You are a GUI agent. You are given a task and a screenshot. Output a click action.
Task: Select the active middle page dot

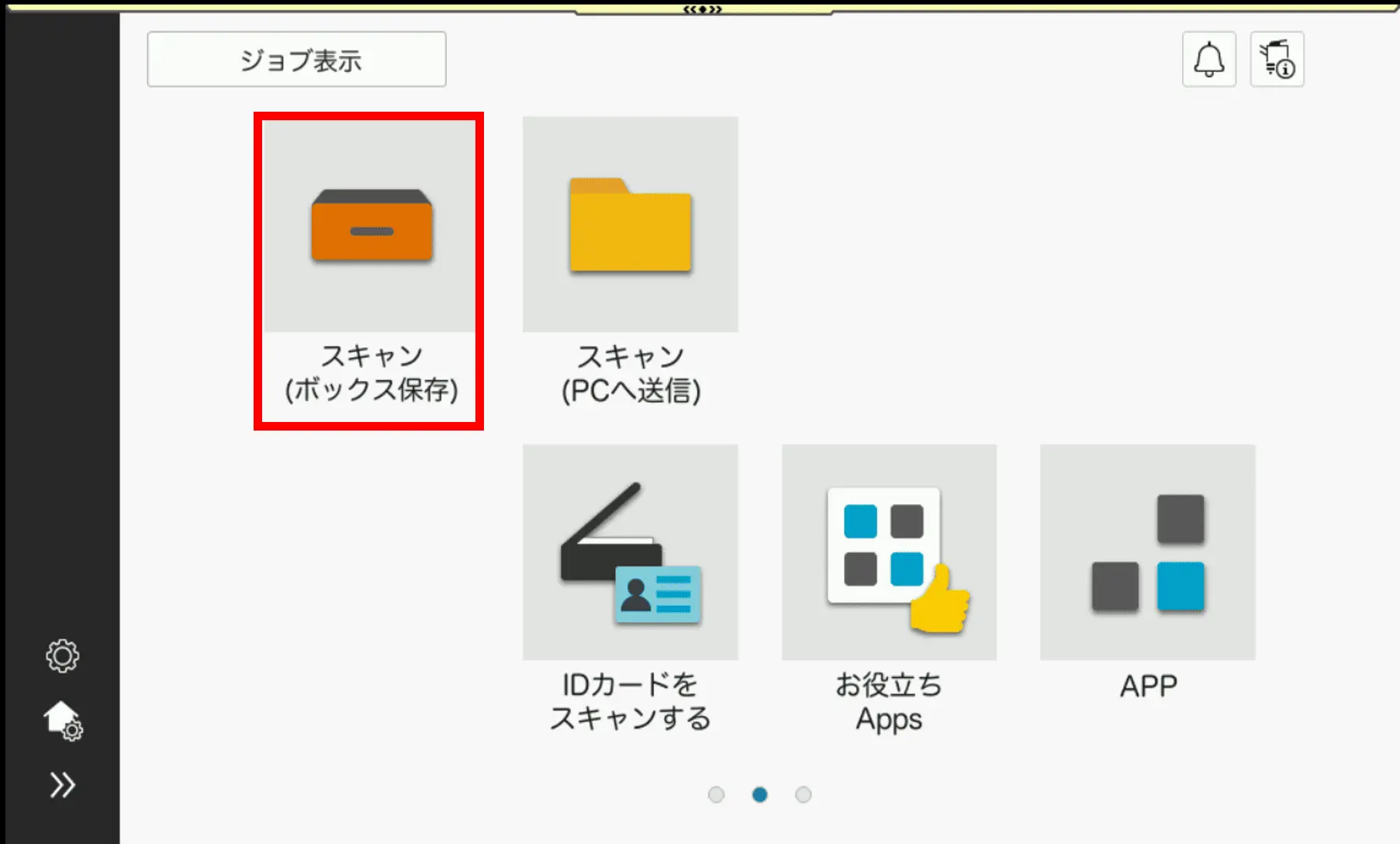[x=760, y=794]
